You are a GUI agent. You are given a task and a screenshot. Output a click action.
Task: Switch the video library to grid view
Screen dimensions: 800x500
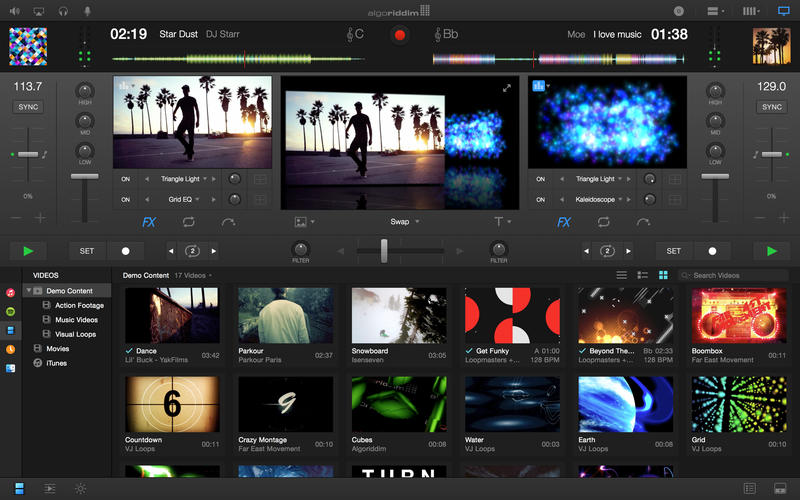pos(663,275)
